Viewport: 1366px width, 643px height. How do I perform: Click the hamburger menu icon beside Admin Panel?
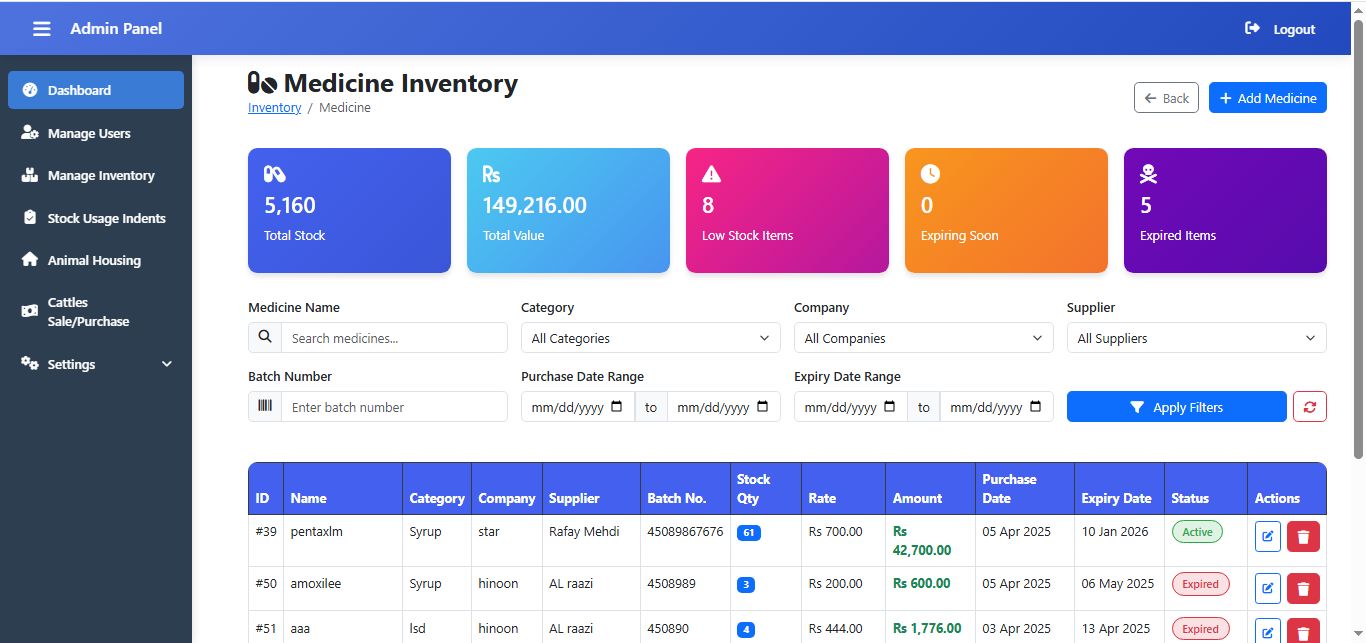coord(41,29)
